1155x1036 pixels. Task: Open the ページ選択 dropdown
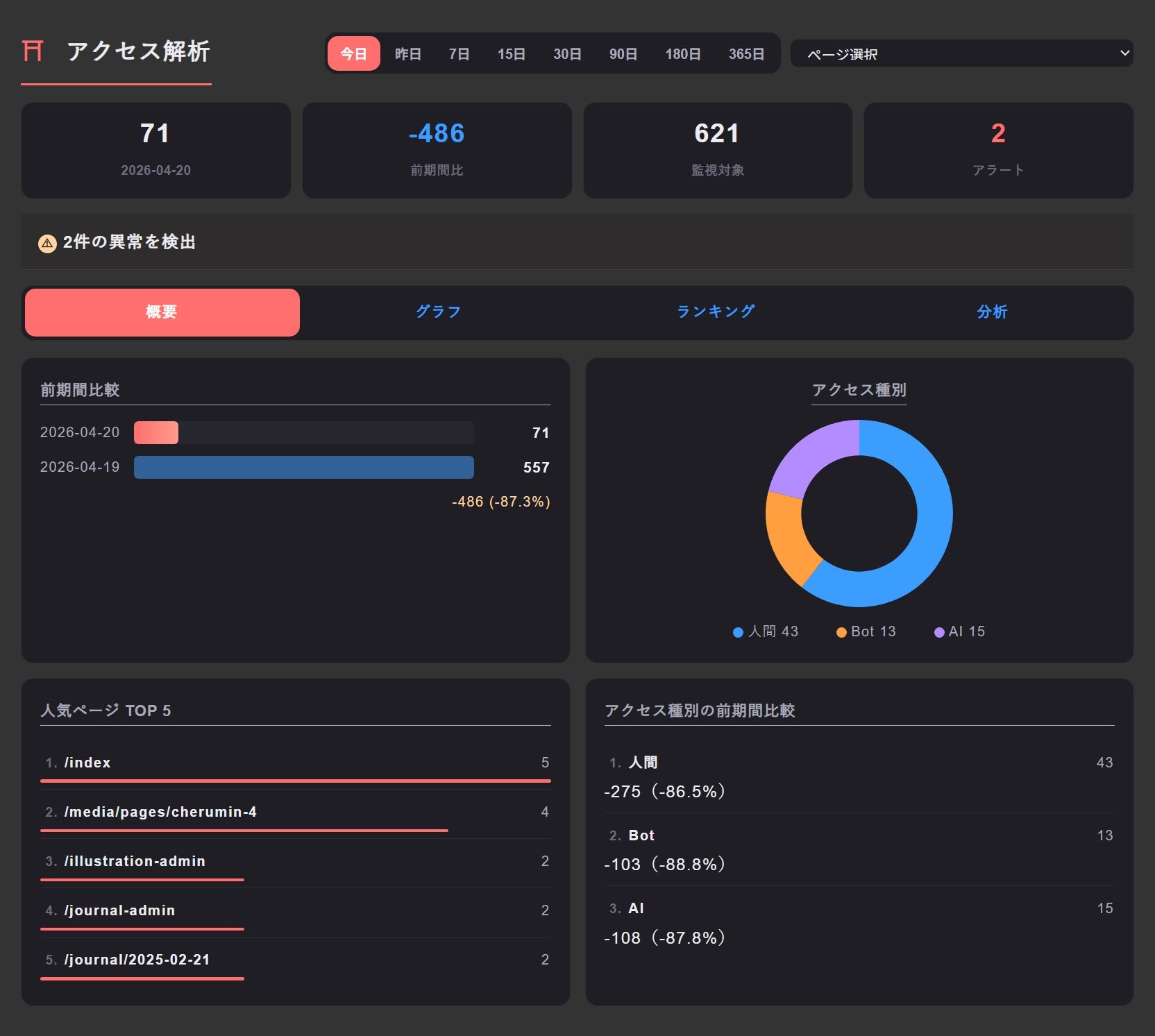click(961, 54)
